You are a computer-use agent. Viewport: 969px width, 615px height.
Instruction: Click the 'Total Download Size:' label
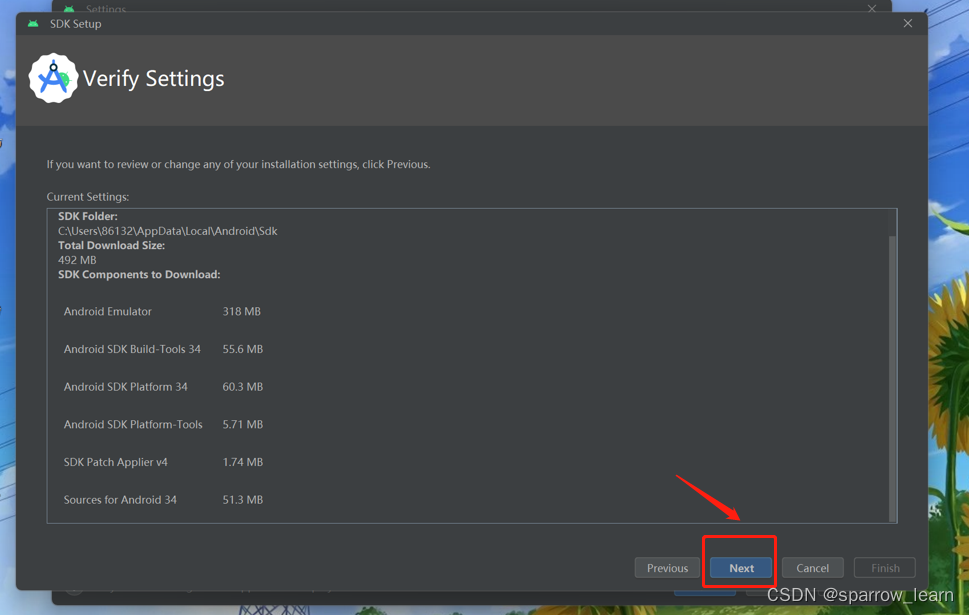pyautogui.click(x=111, y=245)
